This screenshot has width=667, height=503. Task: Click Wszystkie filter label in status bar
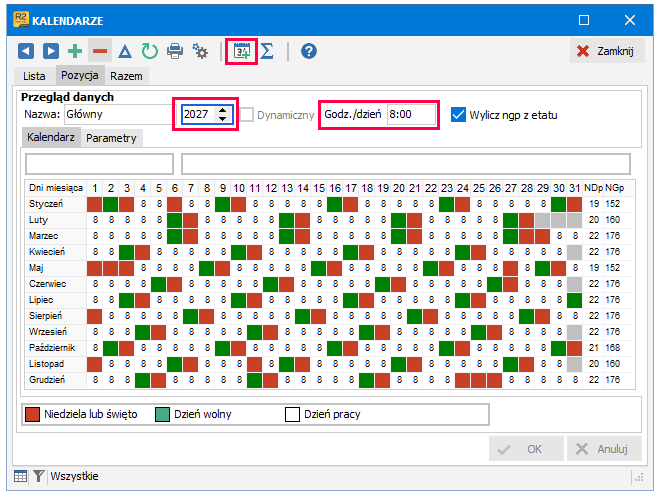click(74, 476)
